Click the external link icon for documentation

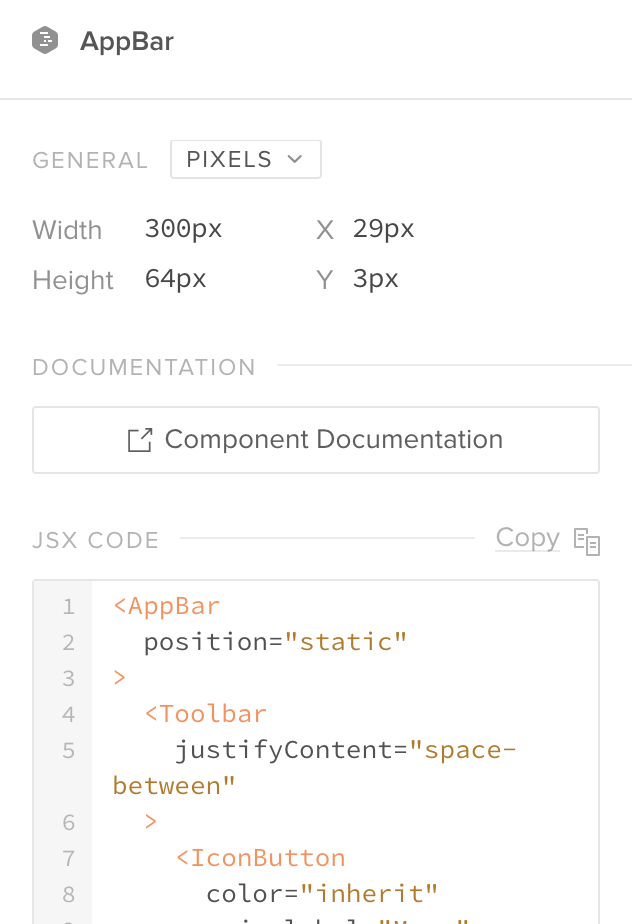[140, 440]
